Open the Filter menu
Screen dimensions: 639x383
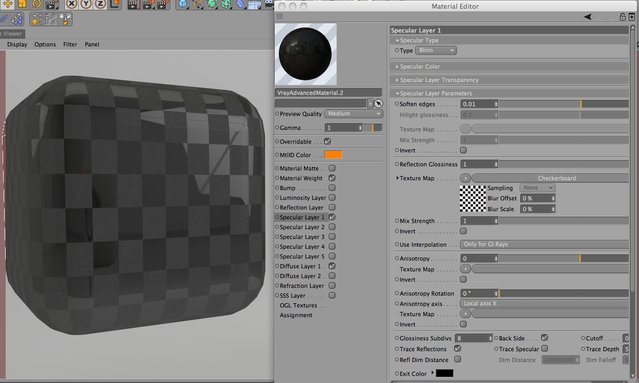(70, 44)
